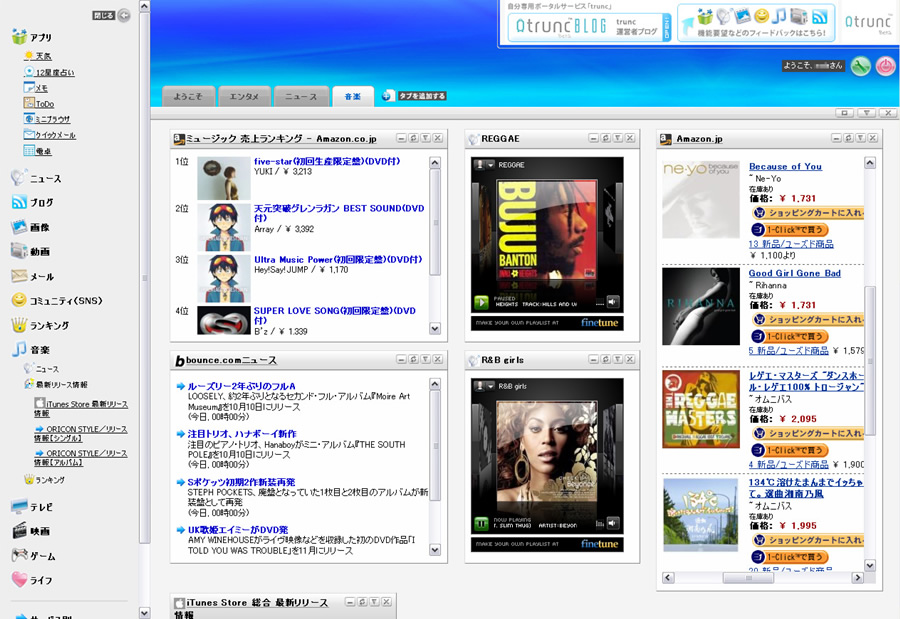900x619 pixels.
Task: Select the テレビ TV category
Action: click(x=32, y=506)
